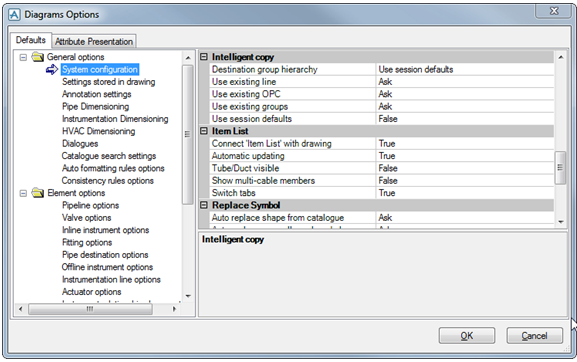Select Settings stored in drawing
The height and width of the screenshot is (362, 577).
tap(109, 82)
